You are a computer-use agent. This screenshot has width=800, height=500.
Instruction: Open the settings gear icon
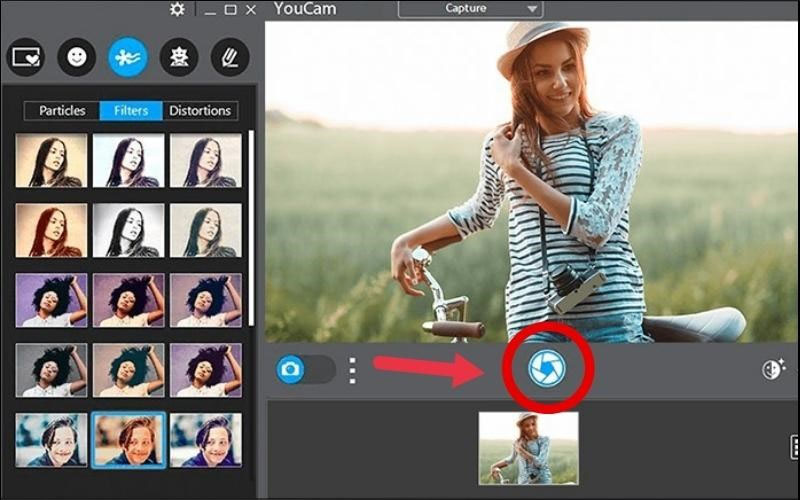(x=177, y=10)
